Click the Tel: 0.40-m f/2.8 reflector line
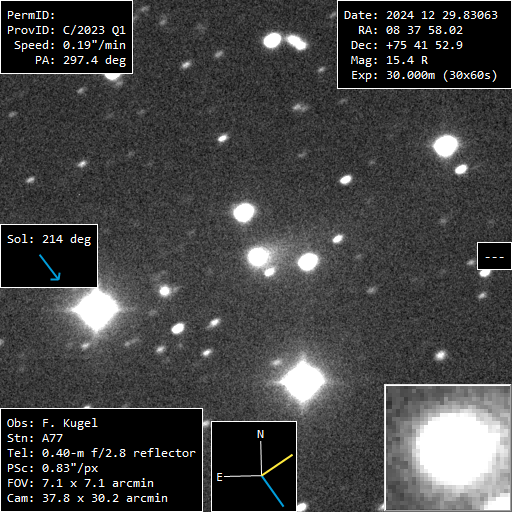Image resolution: width=512 pixels, height=512 pixels. point(101,453)
